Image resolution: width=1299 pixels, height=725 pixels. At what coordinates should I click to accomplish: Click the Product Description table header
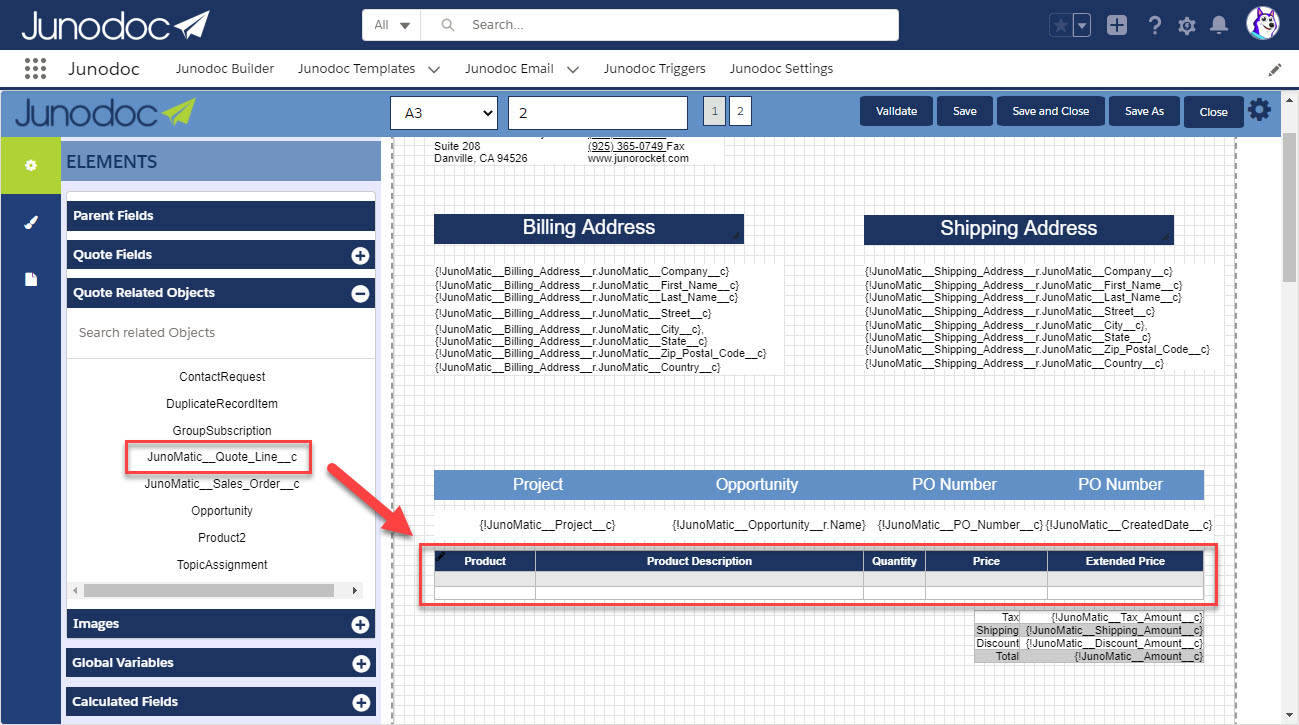tap(699, 561)
